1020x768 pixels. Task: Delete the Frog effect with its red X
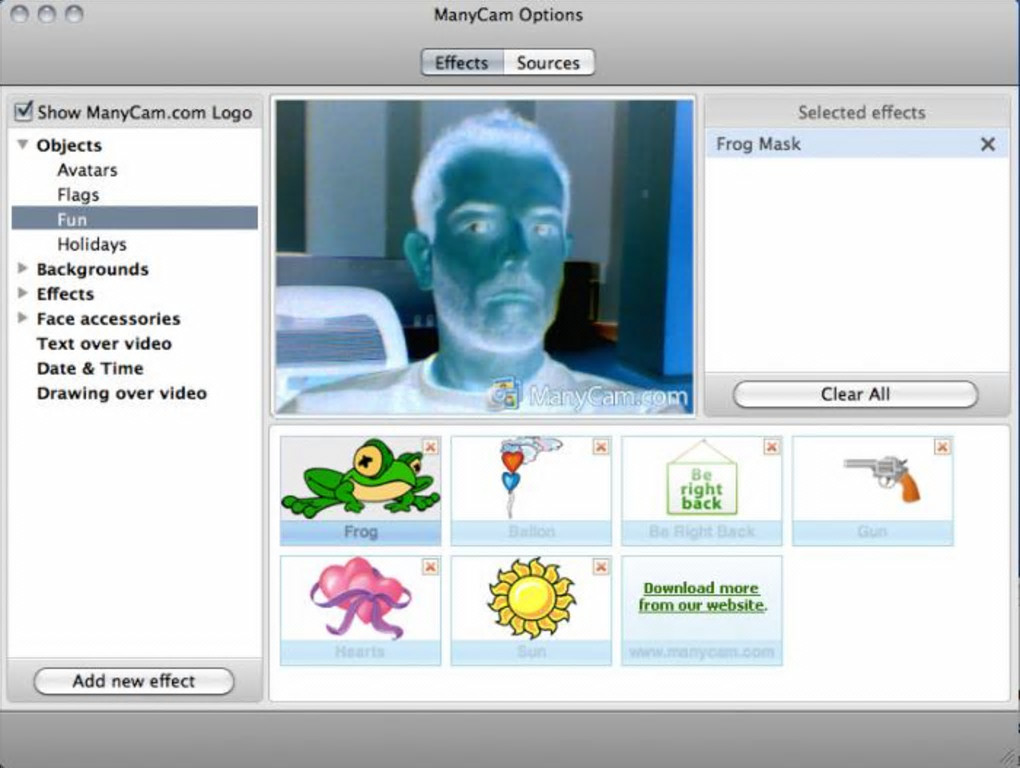point(430,447)
